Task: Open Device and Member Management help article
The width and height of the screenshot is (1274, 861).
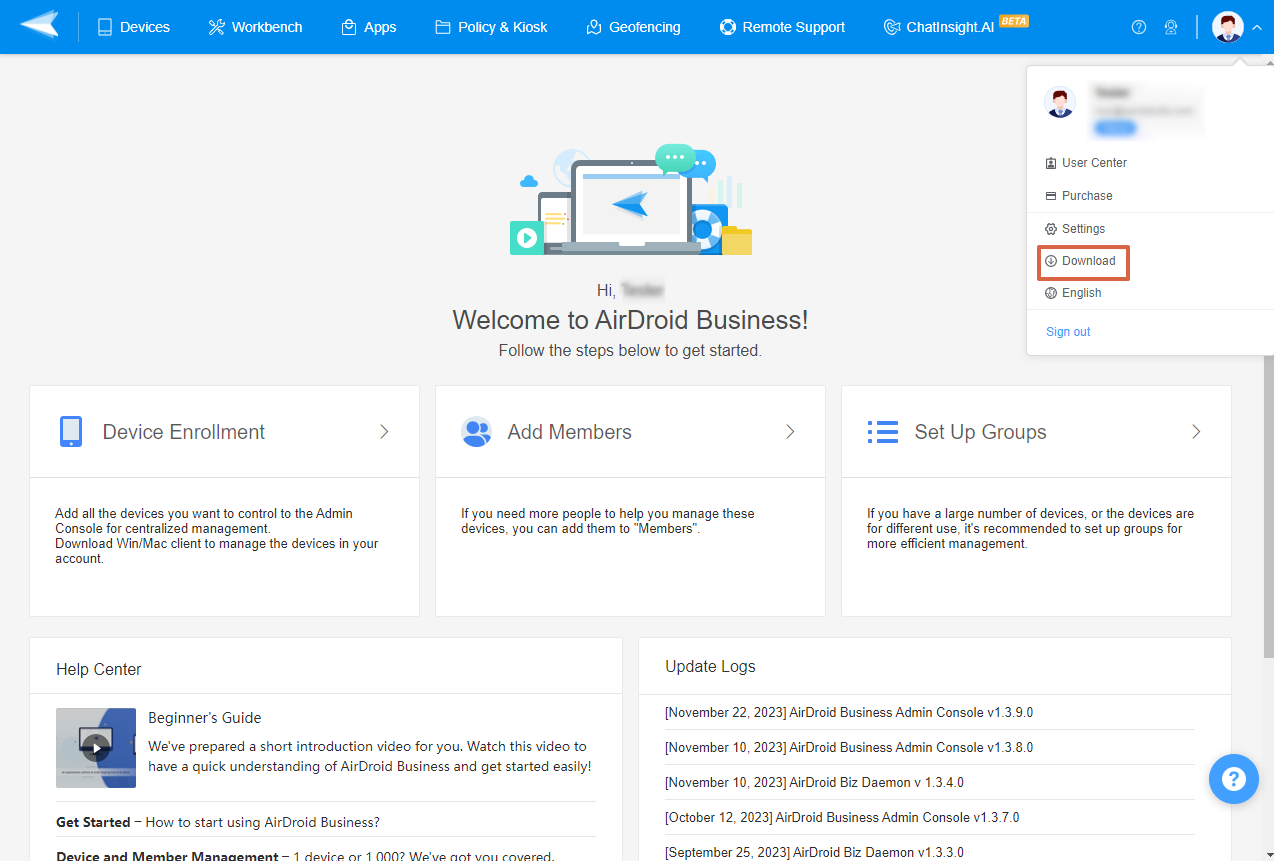Action: [305, 856]
